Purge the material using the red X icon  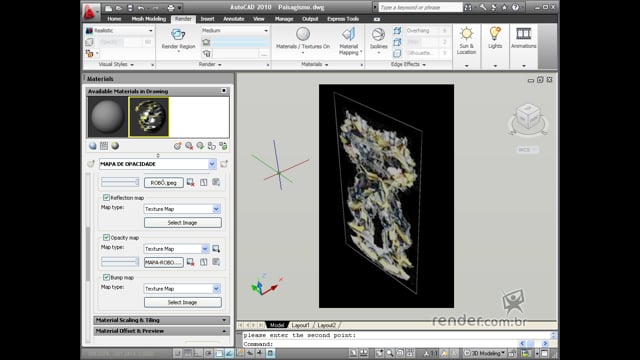(x=189, y=146)
